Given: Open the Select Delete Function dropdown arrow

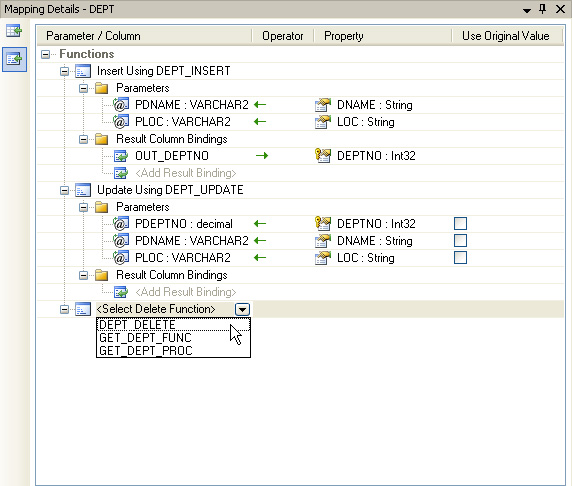Looking at the screenshot, I should pos(242,309).
